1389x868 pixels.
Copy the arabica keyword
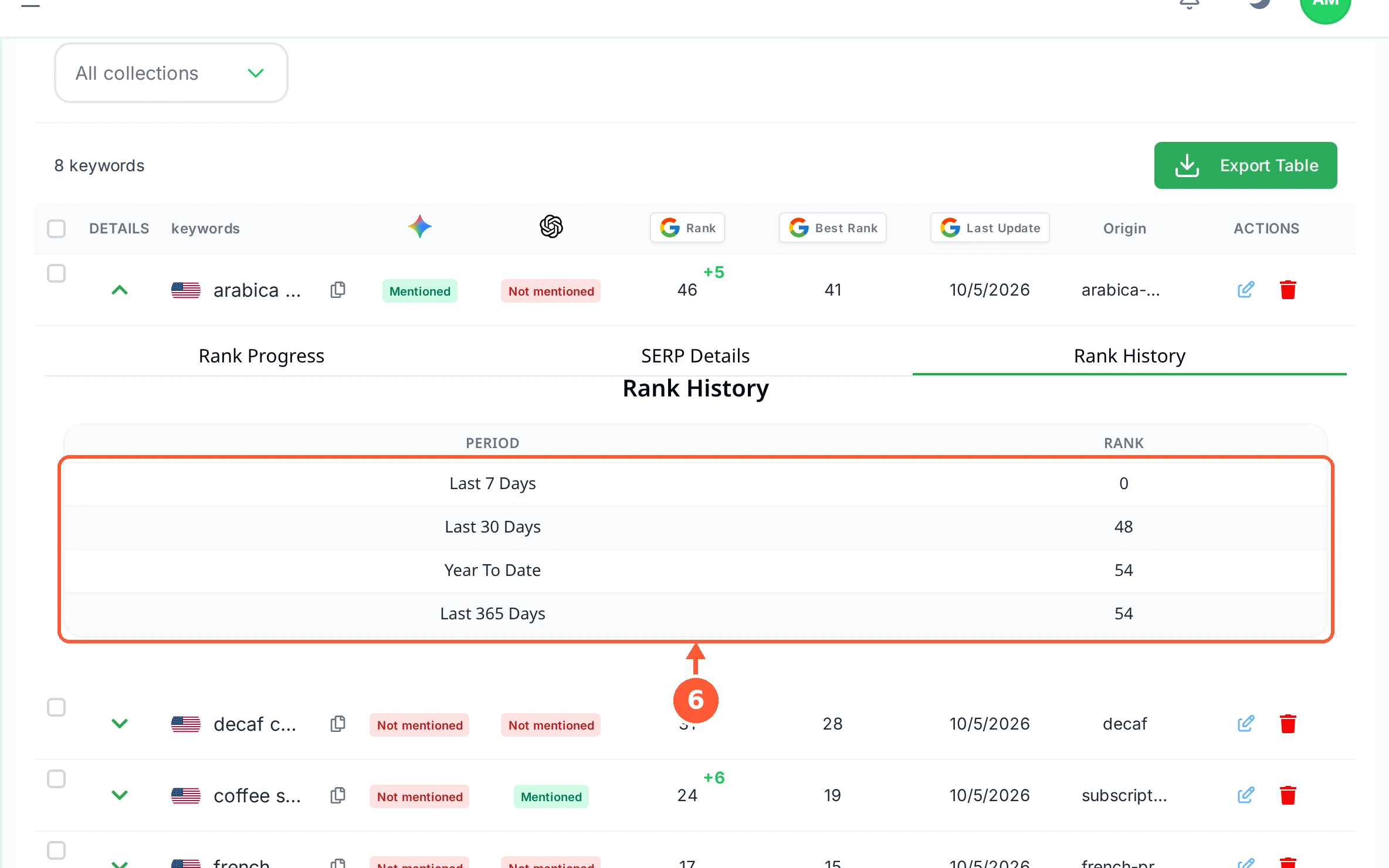click(338, 290)
